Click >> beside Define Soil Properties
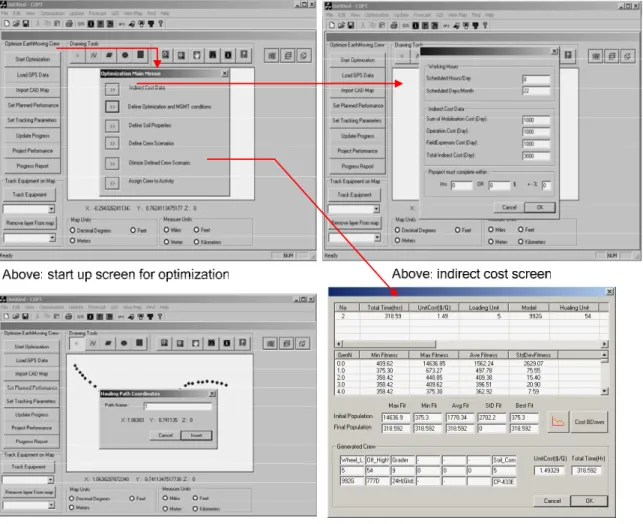Viewport: 643px width, 524px height. 112,125
